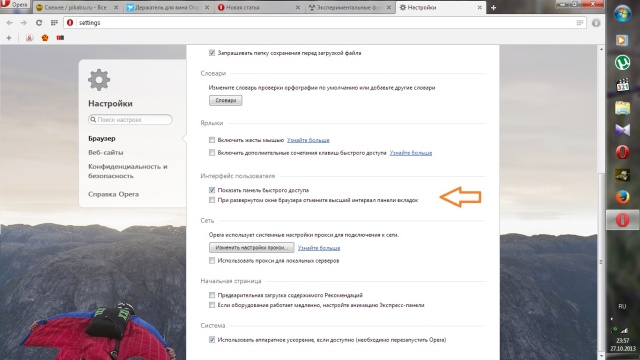
Task: Click the Интерфейс пользователя heading
Action: pos(238,176)
